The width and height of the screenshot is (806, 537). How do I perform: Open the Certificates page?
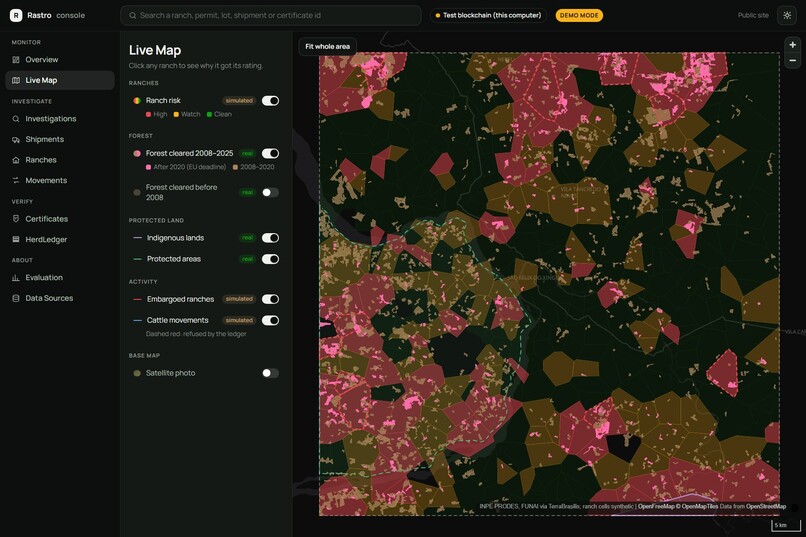click(60, 219)
